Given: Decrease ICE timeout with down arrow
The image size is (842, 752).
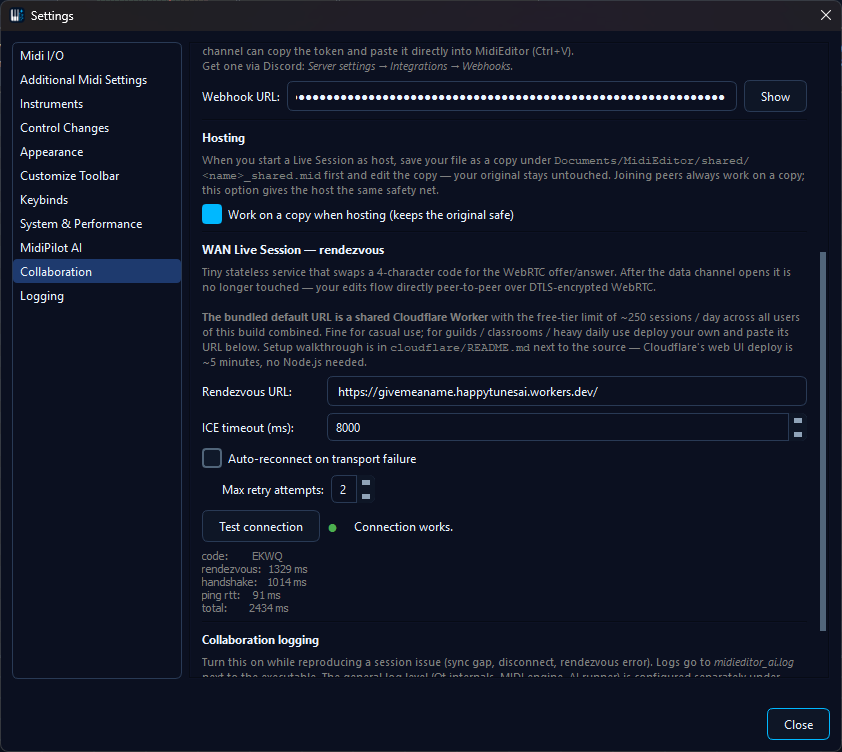Looking at the screenshot, I should point(798,435).
